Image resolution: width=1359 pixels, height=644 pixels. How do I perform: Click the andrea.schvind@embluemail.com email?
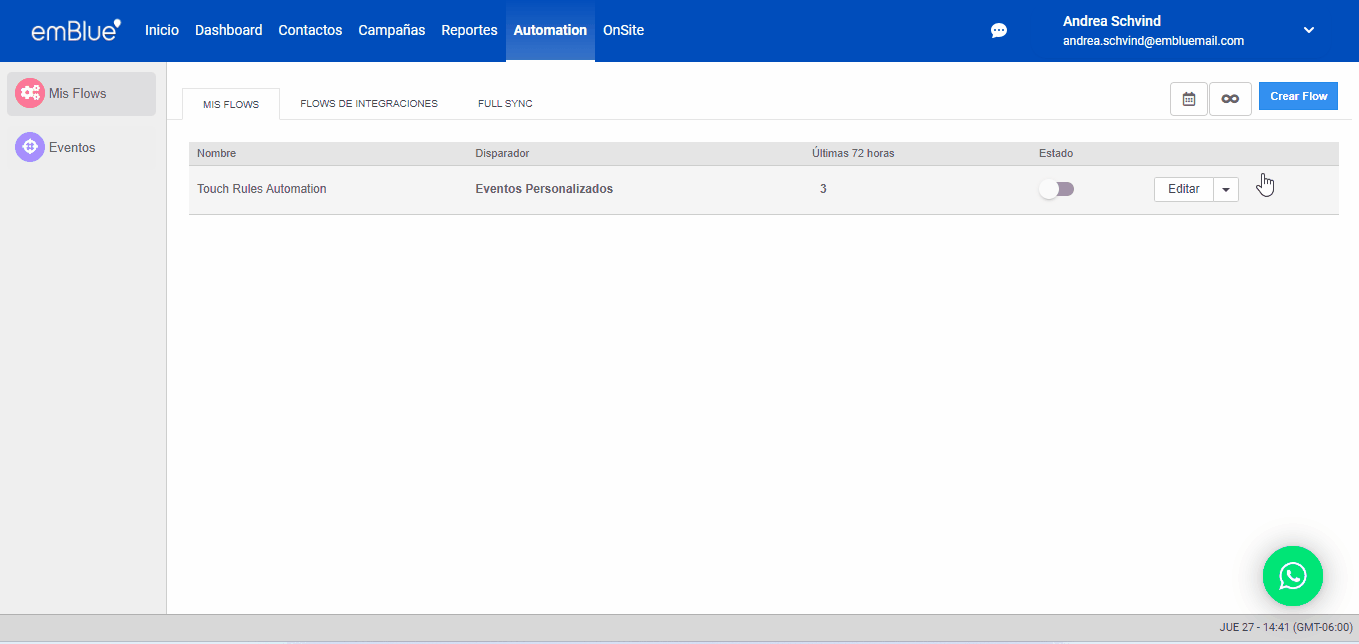click(1153, 41)
